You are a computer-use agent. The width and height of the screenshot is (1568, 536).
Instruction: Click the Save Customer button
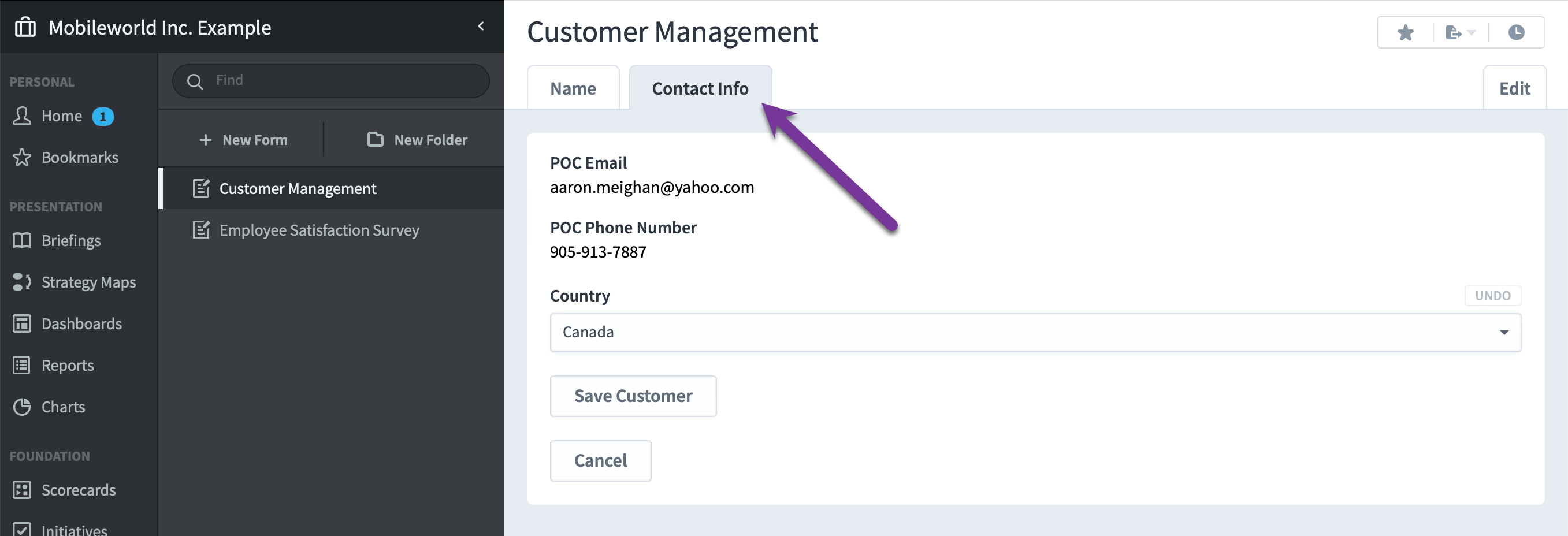pyautogui.click(x=633, y=396)
